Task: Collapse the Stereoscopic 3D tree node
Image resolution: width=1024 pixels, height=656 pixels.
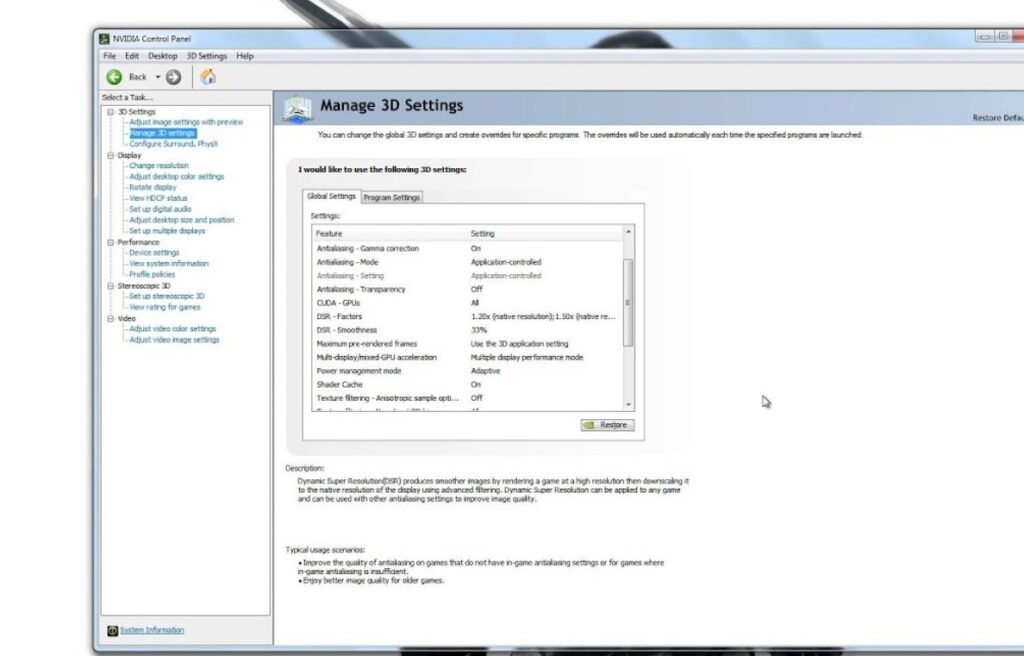Action: point(111,286)
